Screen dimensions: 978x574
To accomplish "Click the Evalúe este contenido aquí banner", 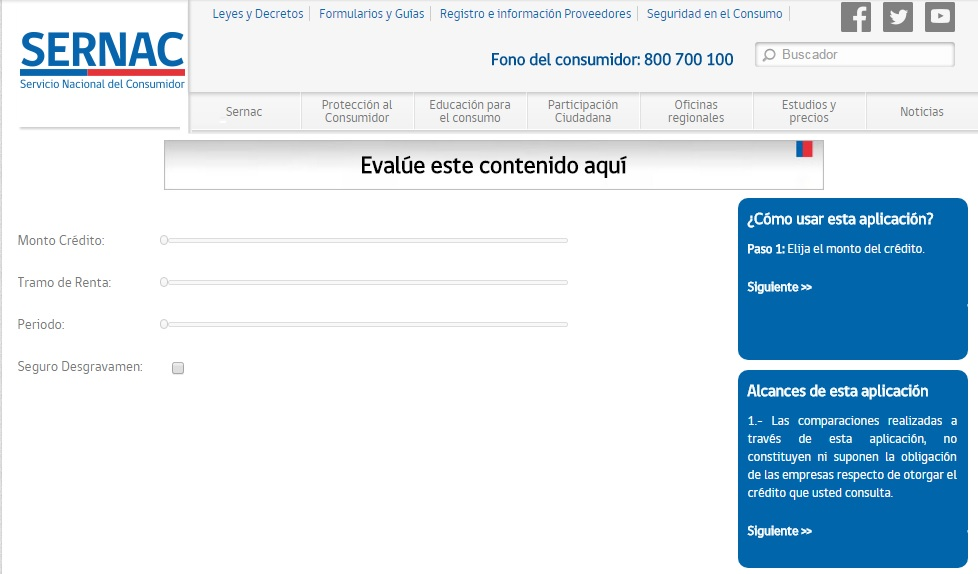I will coord(493,166).
